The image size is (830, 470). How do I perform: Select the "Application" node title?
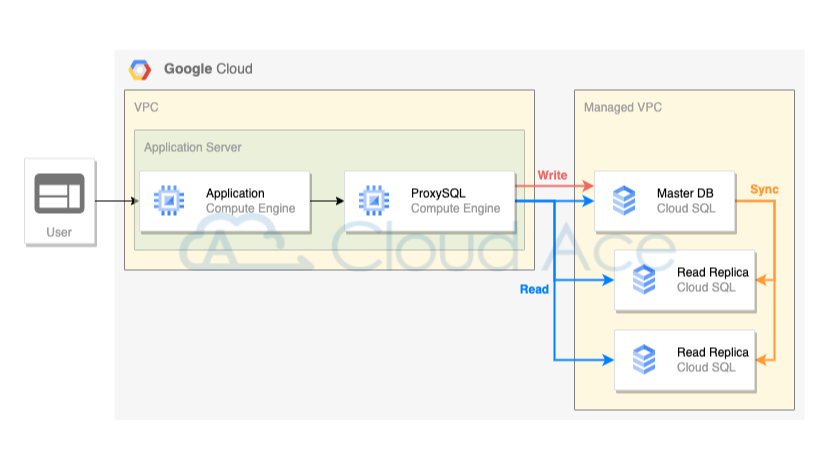tap(235, 193)
